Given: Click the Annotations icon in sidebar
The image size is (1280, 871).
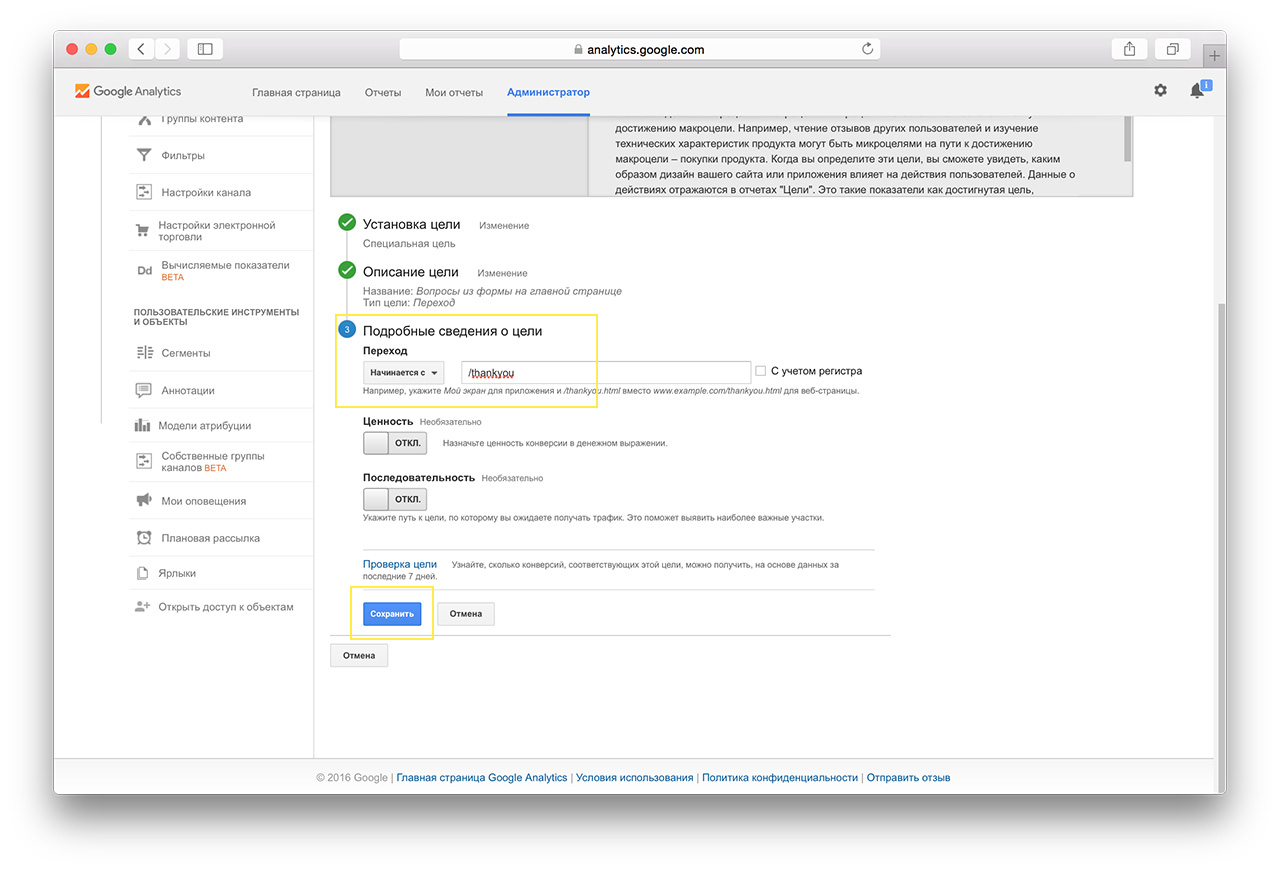Looking at the screenshot, I should 144,390.
